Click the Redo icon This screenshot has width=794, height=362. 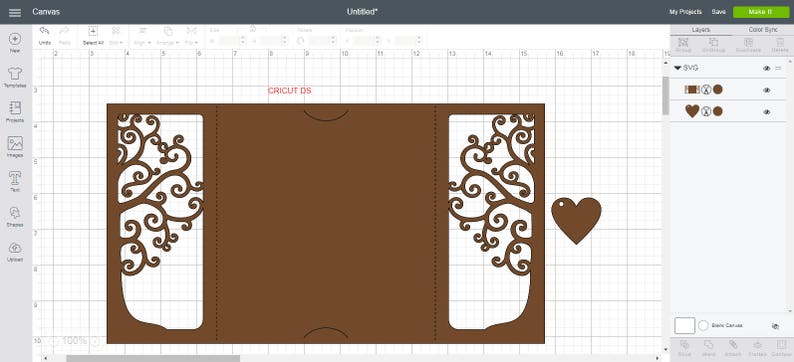[64, 31]
